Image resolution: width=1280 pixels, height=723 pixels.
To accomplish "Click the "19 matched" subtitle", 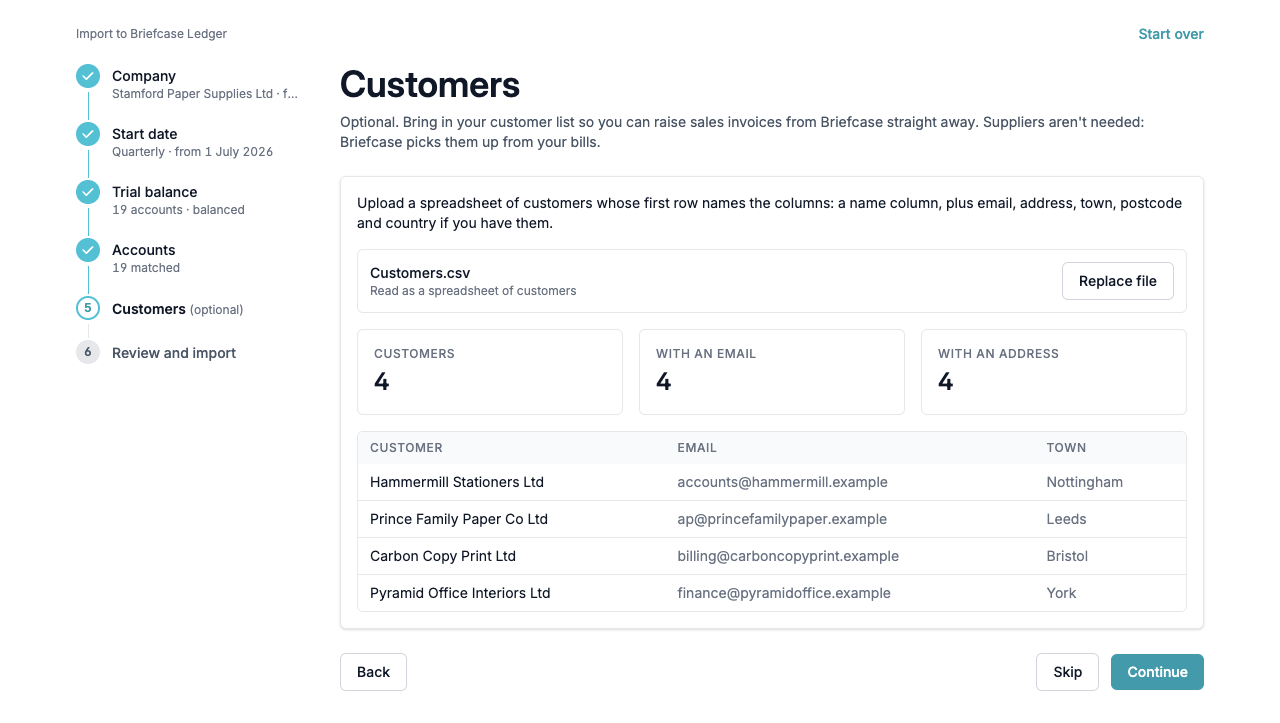I will click(x=146, y=268).
